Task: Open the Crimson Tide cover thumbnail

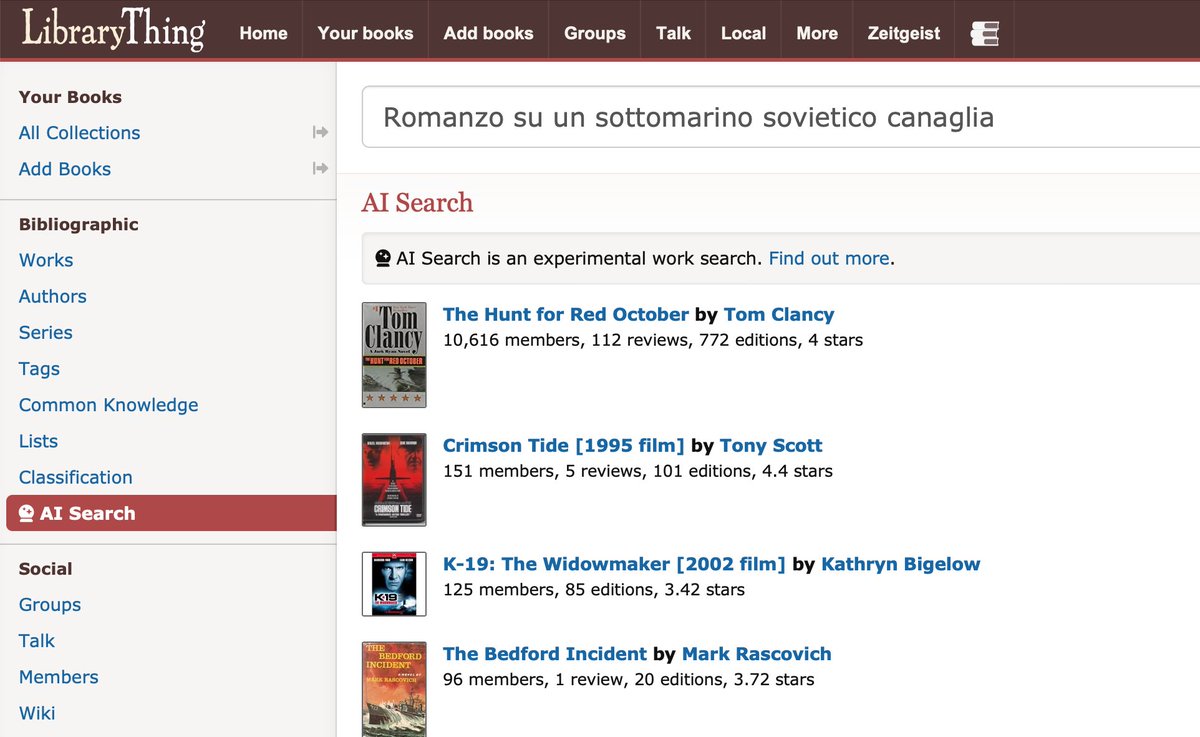Action: pyautogui.click(x=394, y=480)
